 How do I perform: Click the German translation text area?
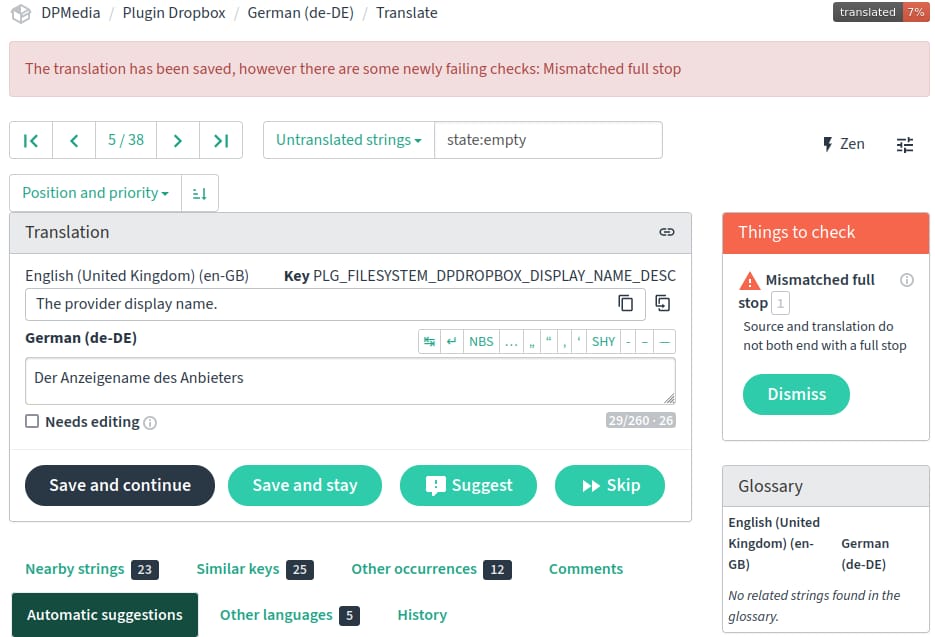349,381
